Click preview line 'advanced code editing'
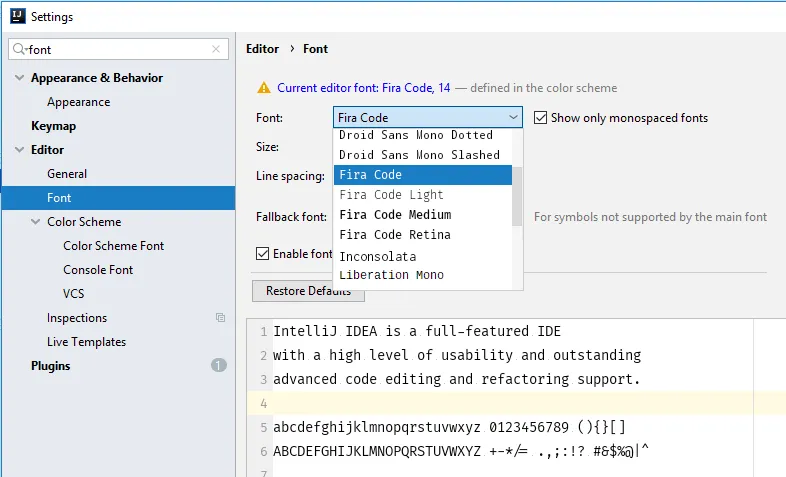This screenshot has width=786, height=477. (457, 379)
